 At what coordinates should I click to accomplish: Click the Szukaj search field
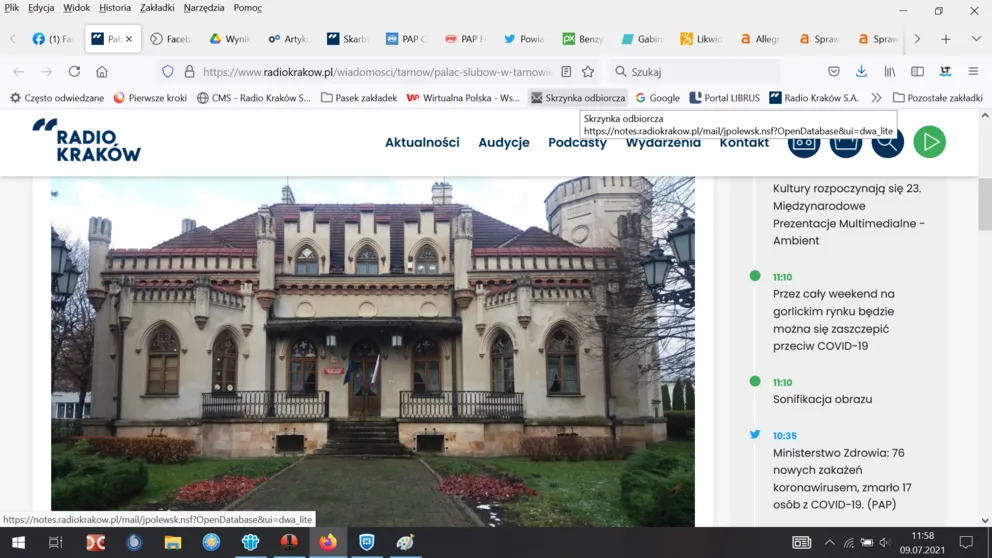pos(695,71)
